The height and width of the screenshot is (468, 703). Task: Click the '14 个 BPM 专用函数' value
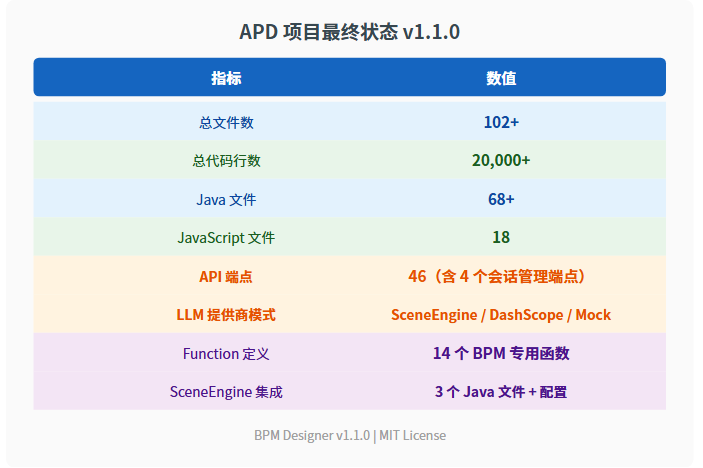coord(501,353)
